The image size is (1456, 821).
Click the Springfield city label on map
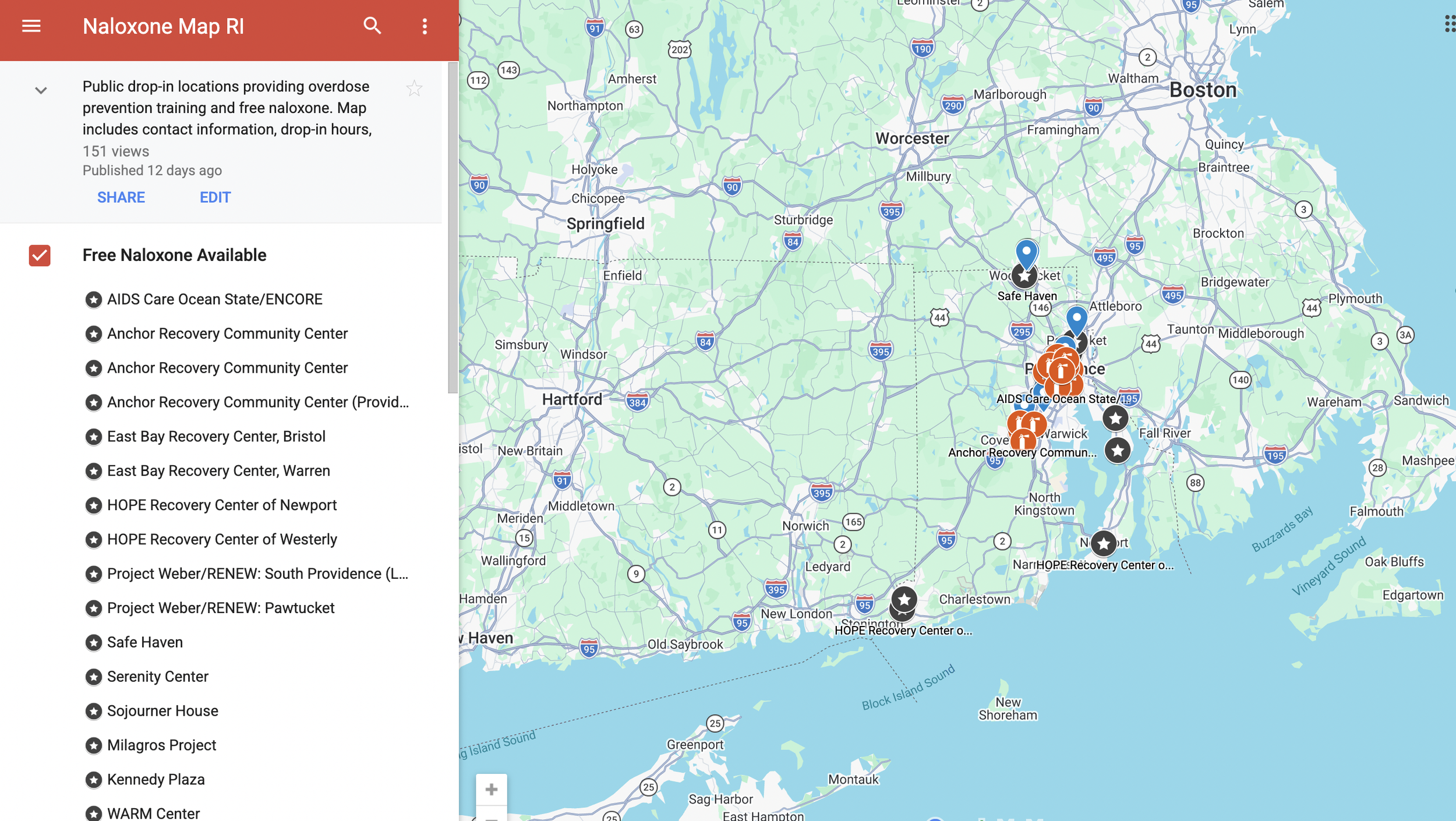click(x=606, y=224)
